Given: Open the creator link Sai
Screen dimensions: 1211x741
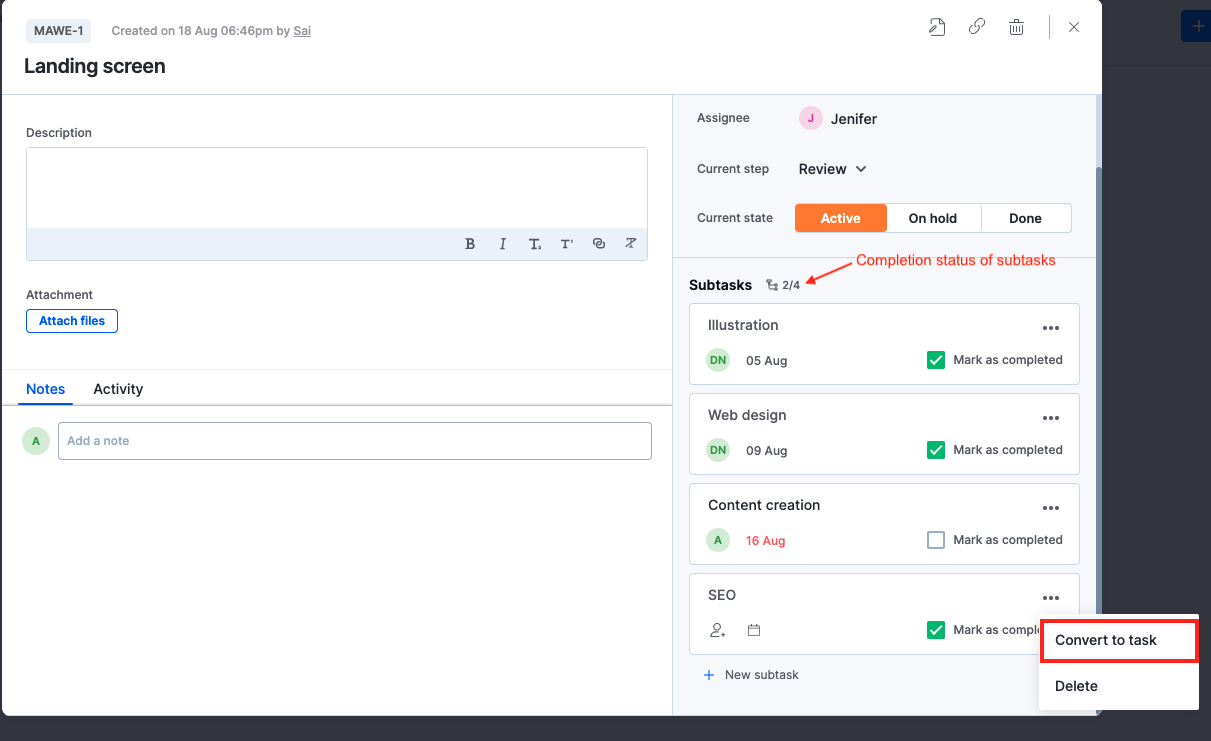Looking at the screenshot, I should (x=302, y=31).
